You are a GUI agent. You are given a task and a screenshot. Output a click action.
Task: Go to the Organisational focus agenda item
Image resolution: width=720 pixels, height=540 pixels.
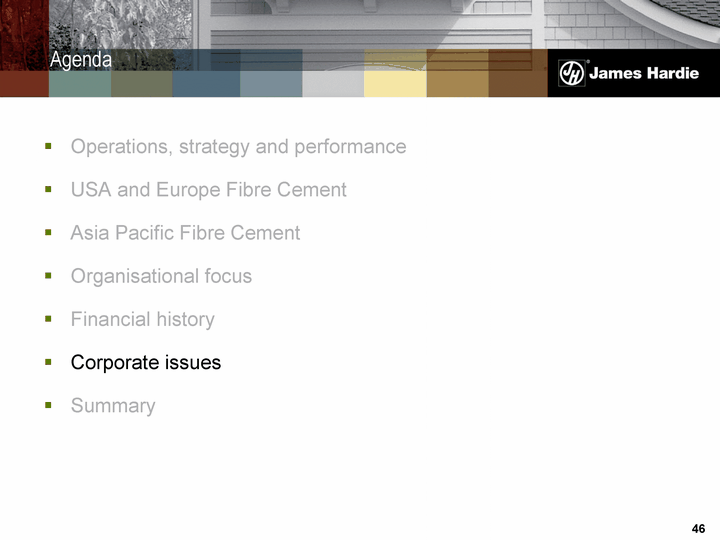(161, 276)
